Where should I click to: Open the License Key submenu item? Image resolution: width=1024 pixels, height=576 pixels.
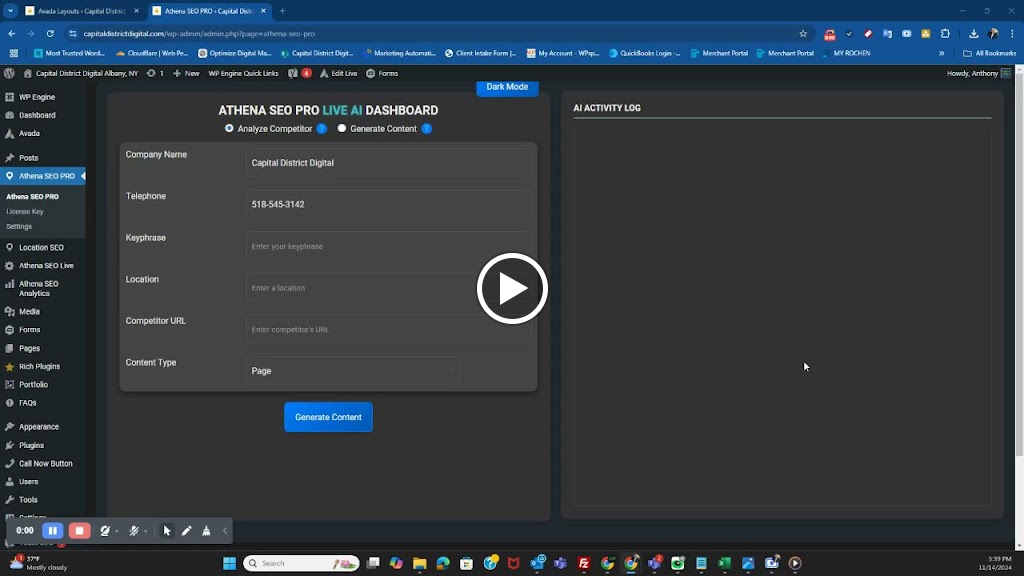(x=25, y=212)
